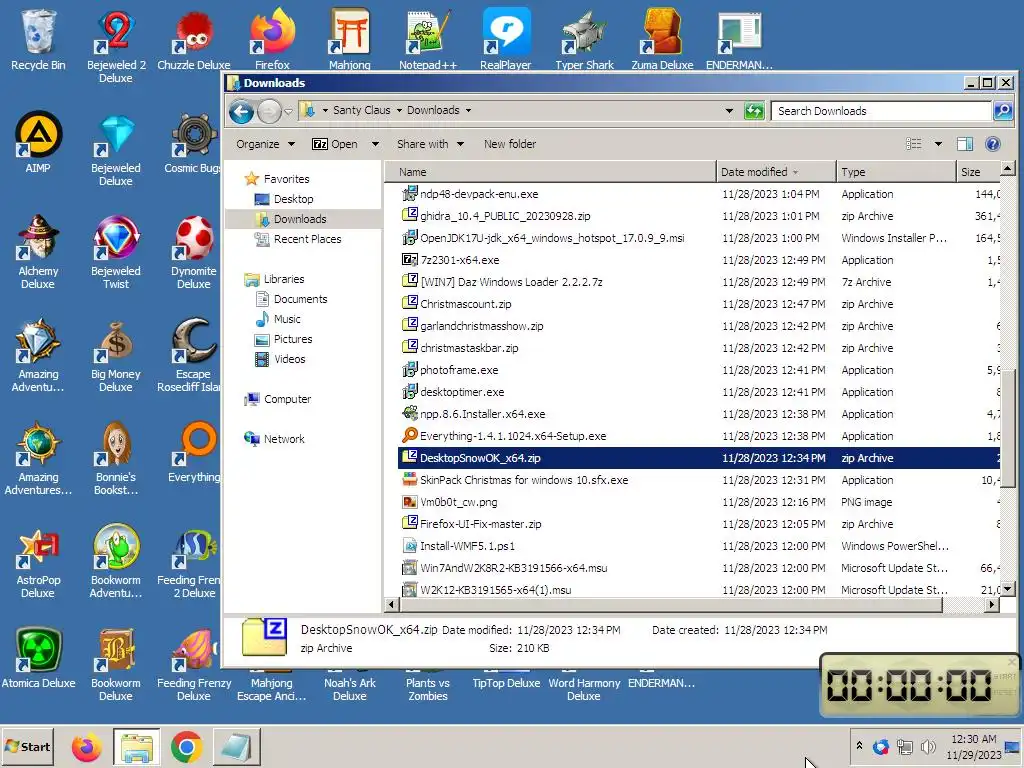Click the search magnifier button

[x=1002, y=111]
